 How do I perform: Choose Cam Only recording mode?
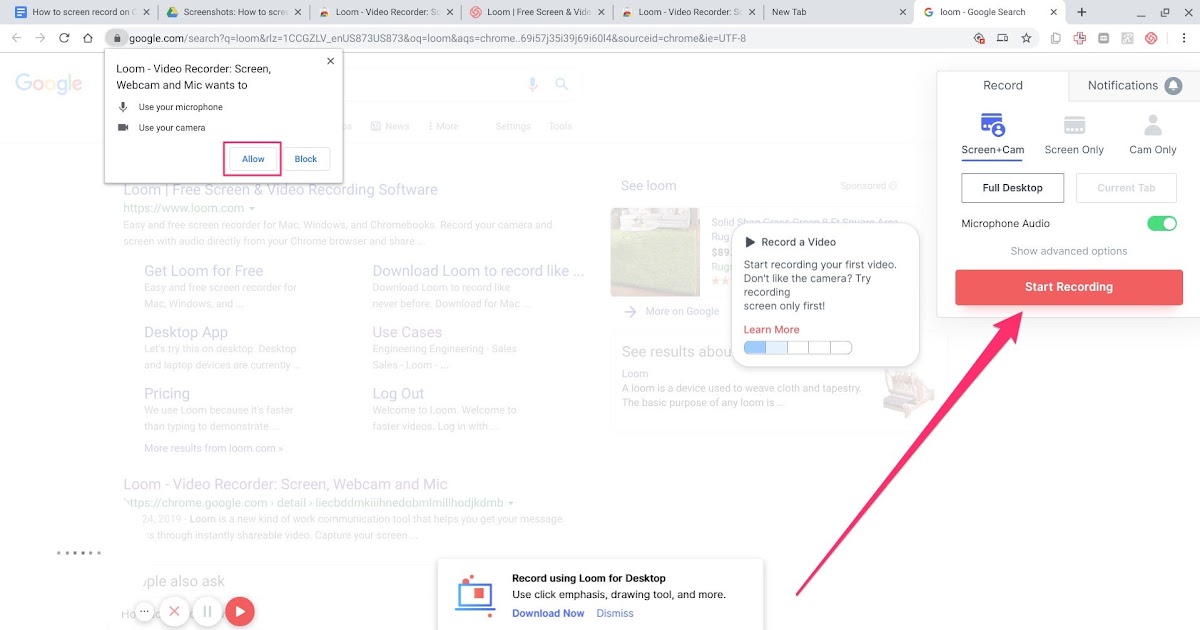pos(1153,136)
